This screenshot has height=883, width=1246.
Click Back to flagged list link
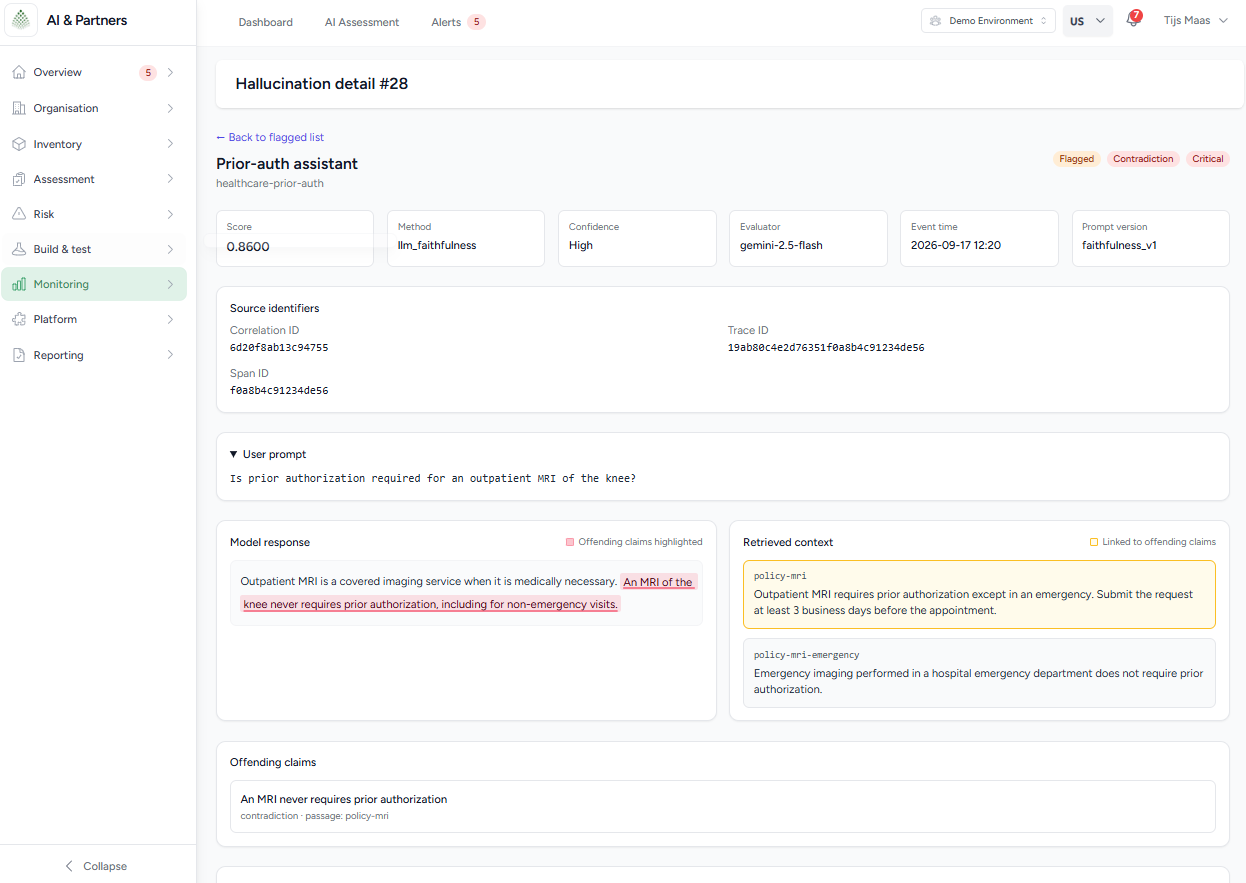tap(270, 137)
